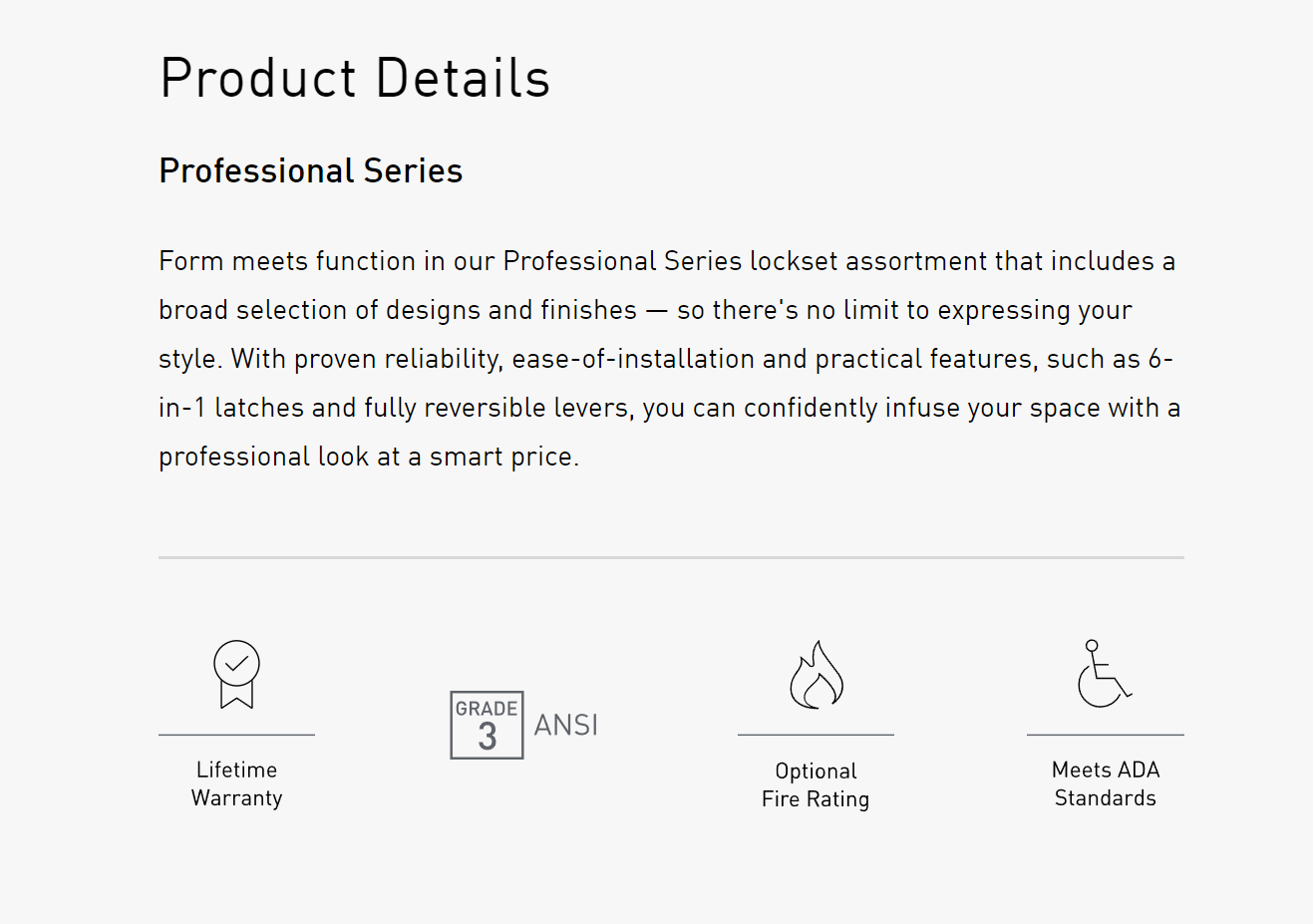Click the divider line under the wheelchair icon
Viewport: 1313px width, 924px height.
click(x=1106, y=735)
